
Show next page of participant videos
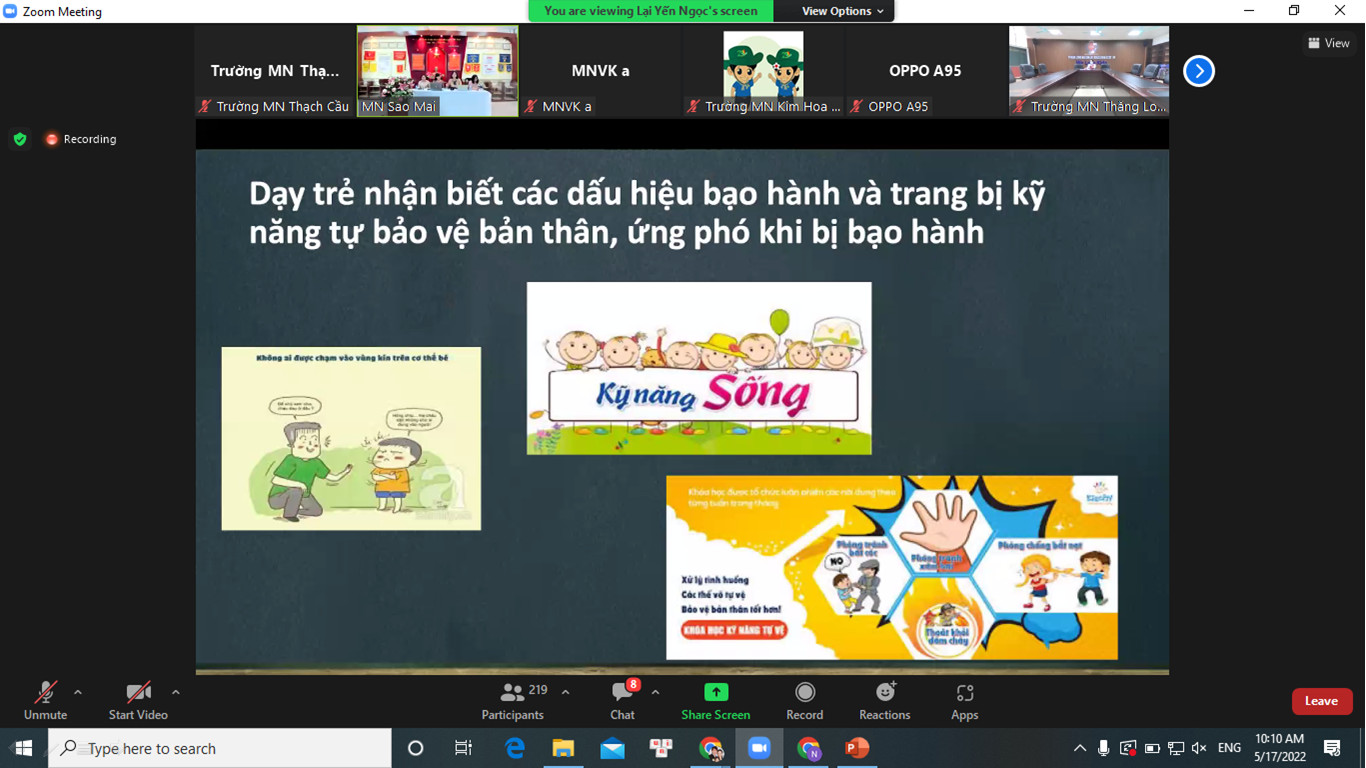1198,71
